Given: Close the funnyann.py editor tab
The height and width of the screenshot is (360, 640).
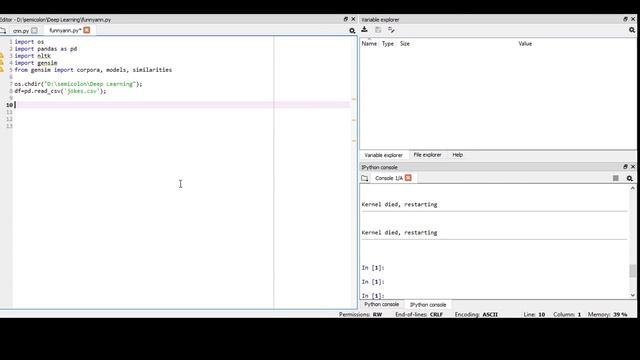Looking at the screenshot, I should pos(87,30).
